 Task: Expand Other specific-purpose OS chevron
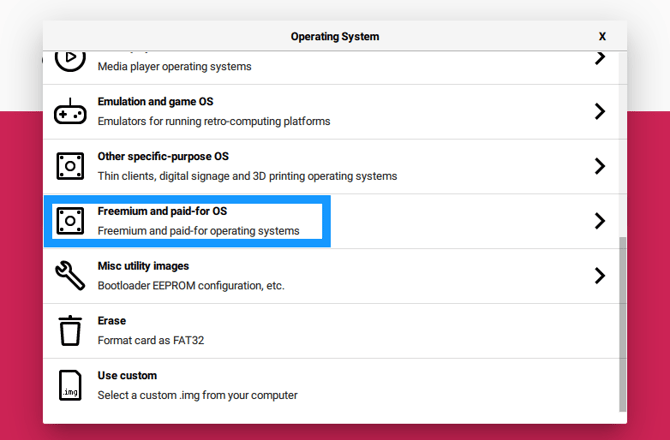tap(600, 166)
